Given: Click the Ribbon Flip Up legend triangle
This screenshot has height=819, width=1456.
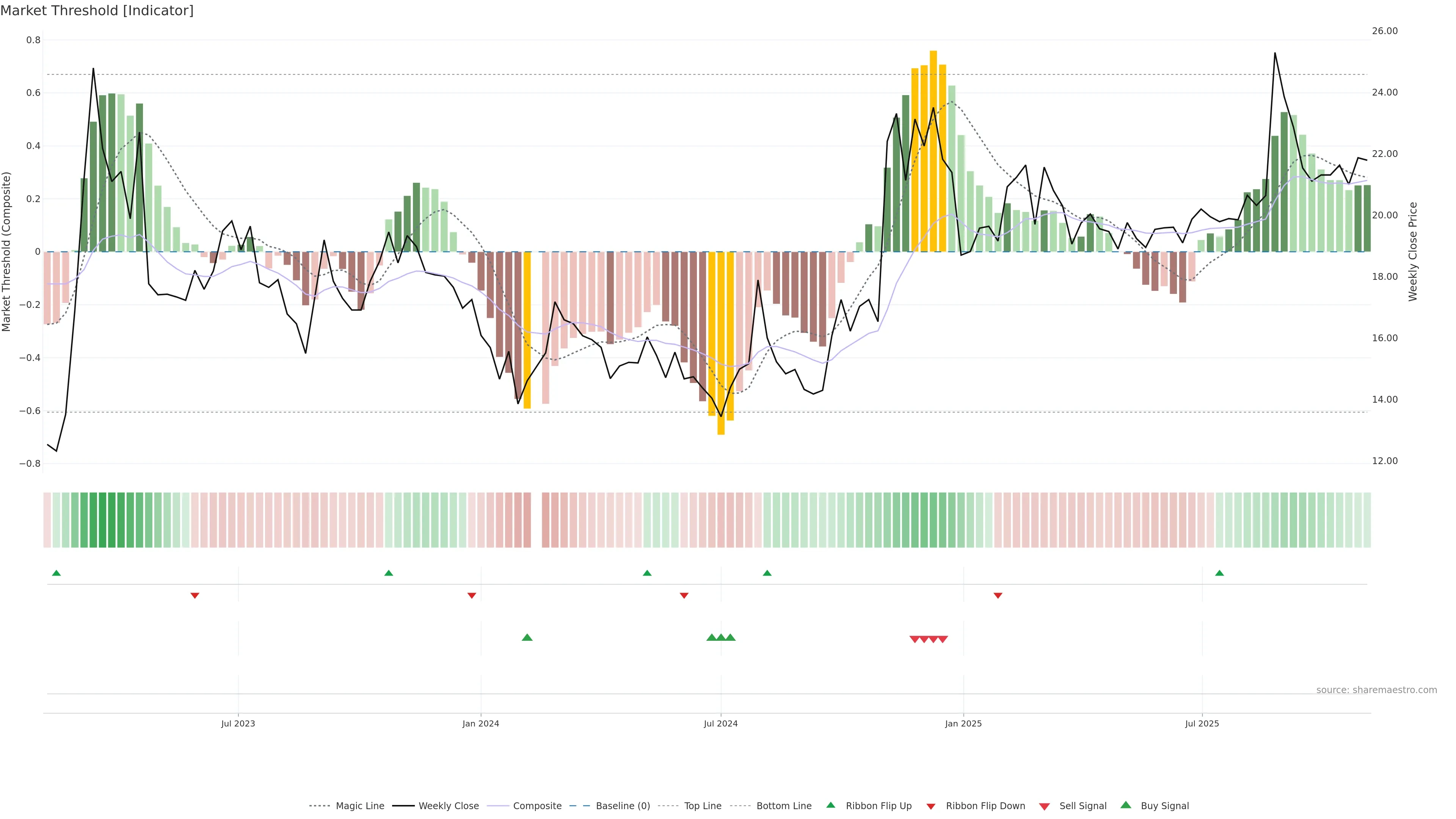Looking at the screenshot, I should click(830, 805).
